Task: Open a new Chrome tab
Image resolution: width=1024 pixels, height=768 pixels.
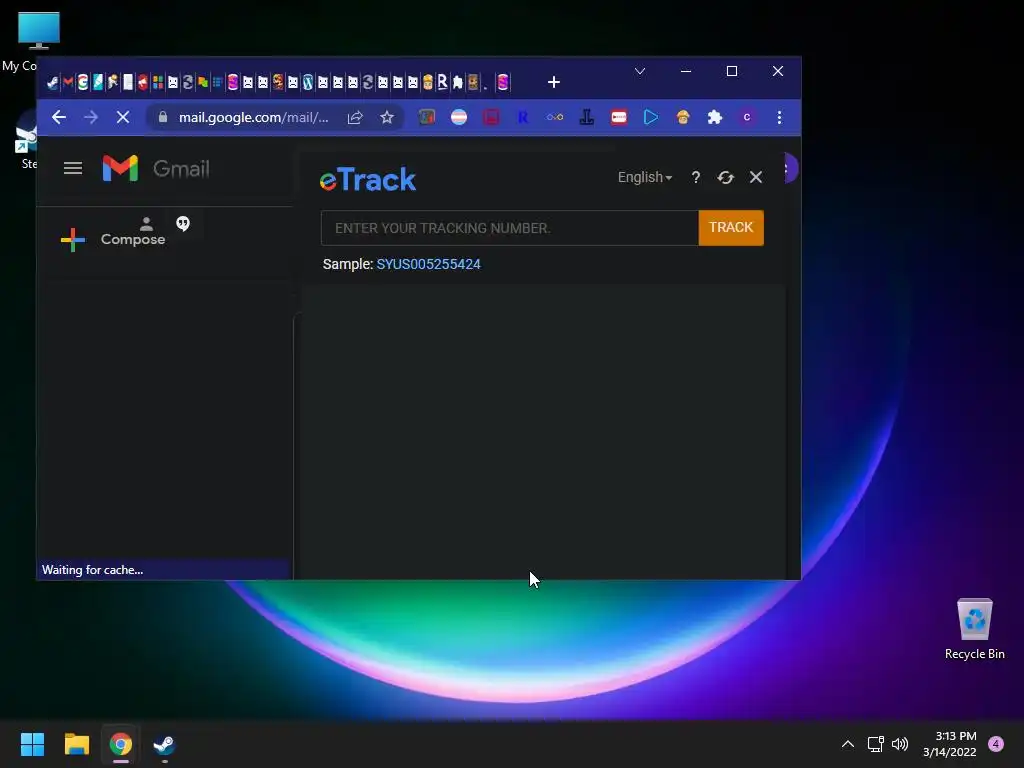Action: 554,82
